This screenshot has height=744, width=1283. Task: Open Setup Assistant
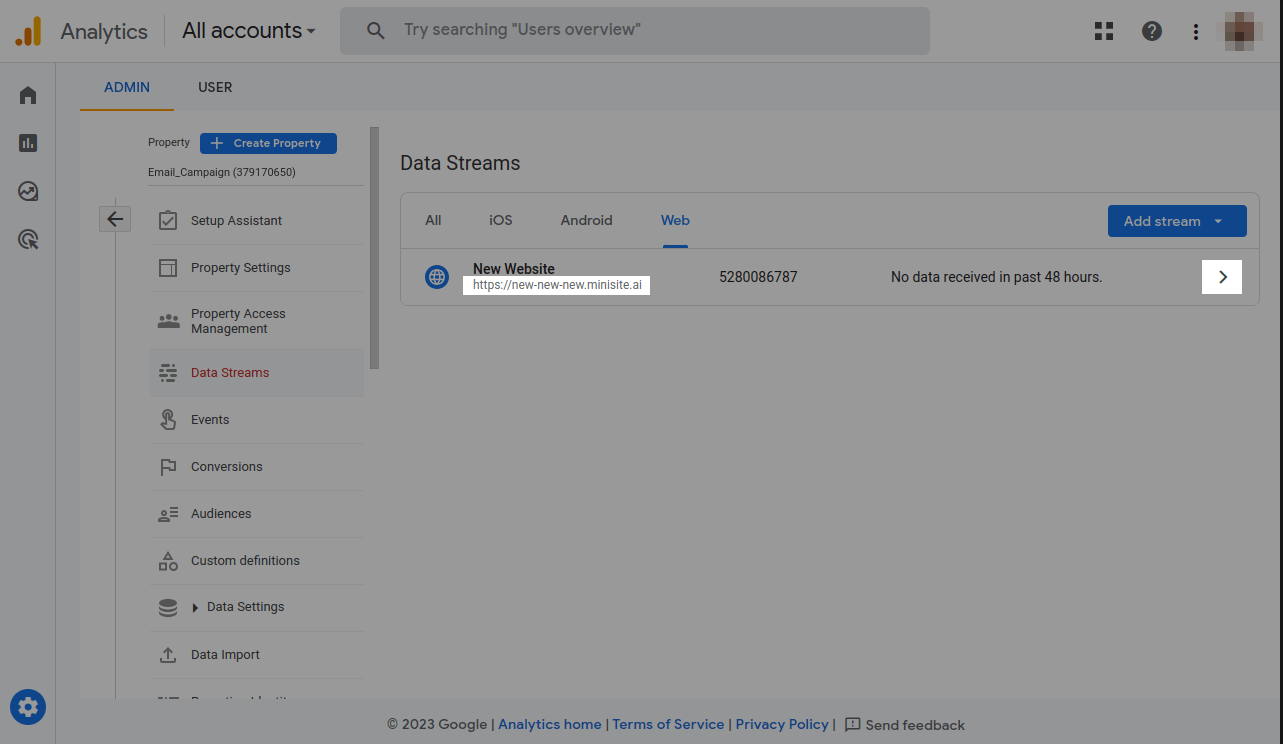point(236,221)
